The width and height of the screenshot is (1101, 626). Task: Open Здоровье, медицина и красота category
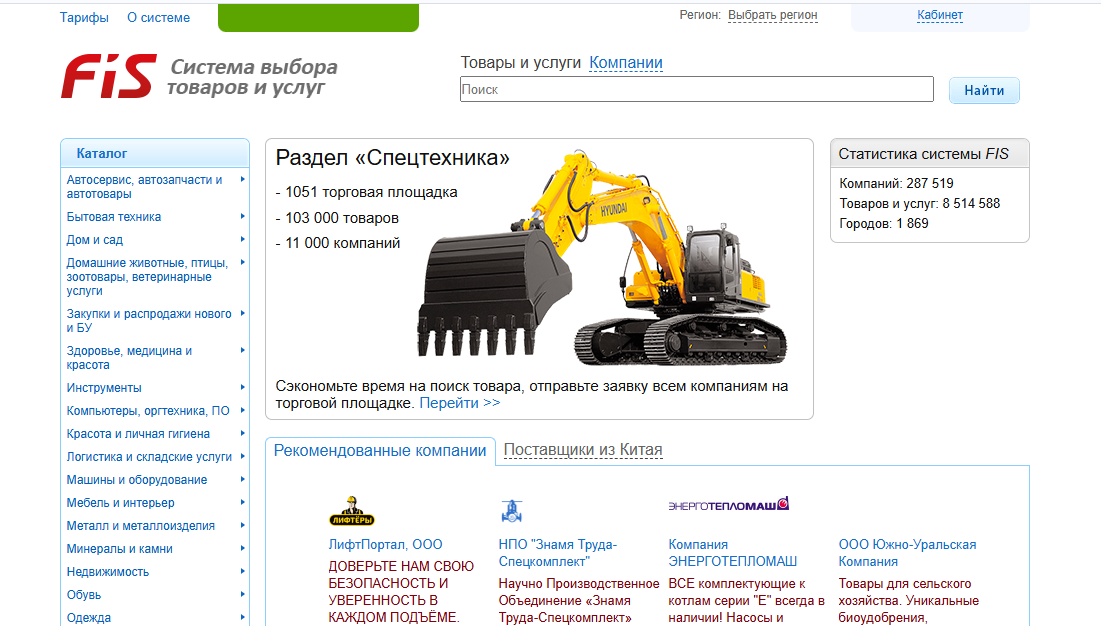[129, 358]
